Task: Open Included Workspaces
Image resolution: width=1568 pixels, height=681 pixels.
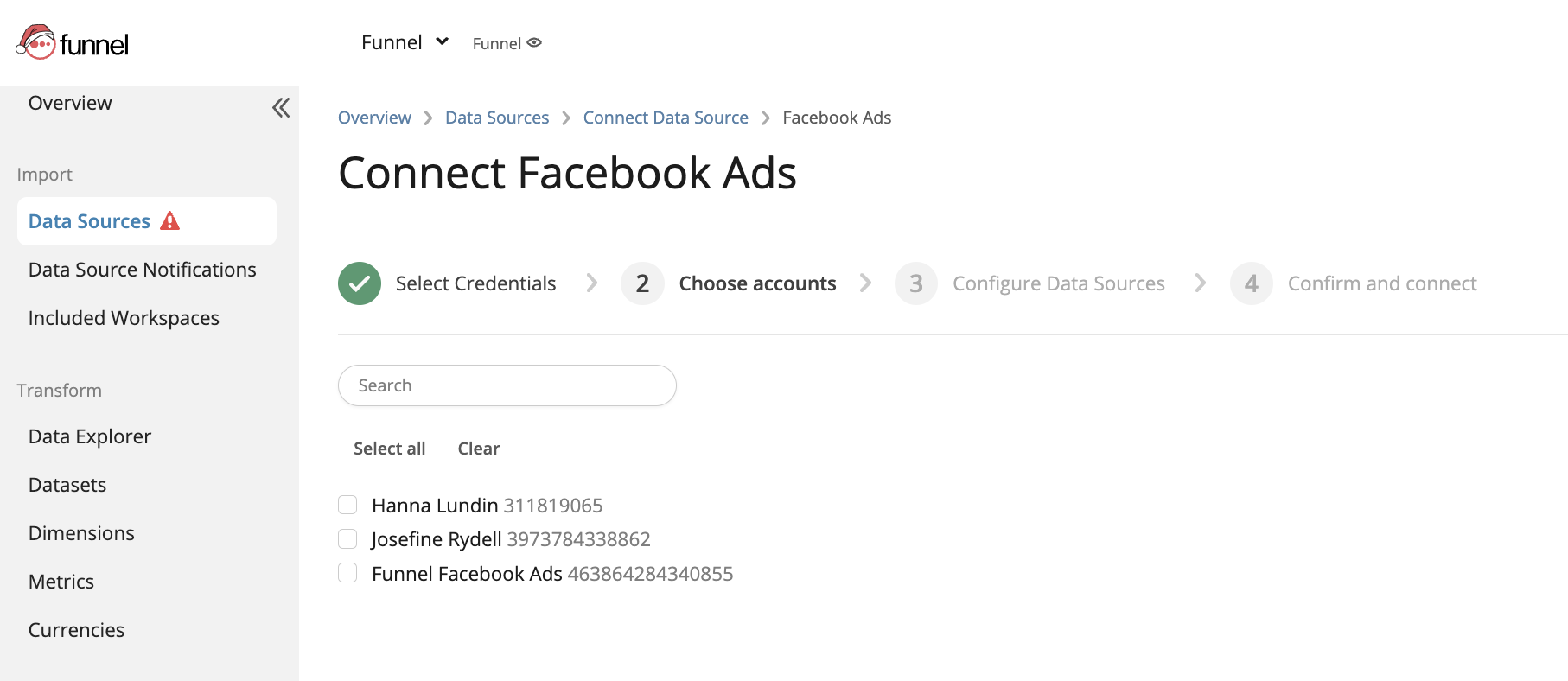Action: click(x=124, y=318)
